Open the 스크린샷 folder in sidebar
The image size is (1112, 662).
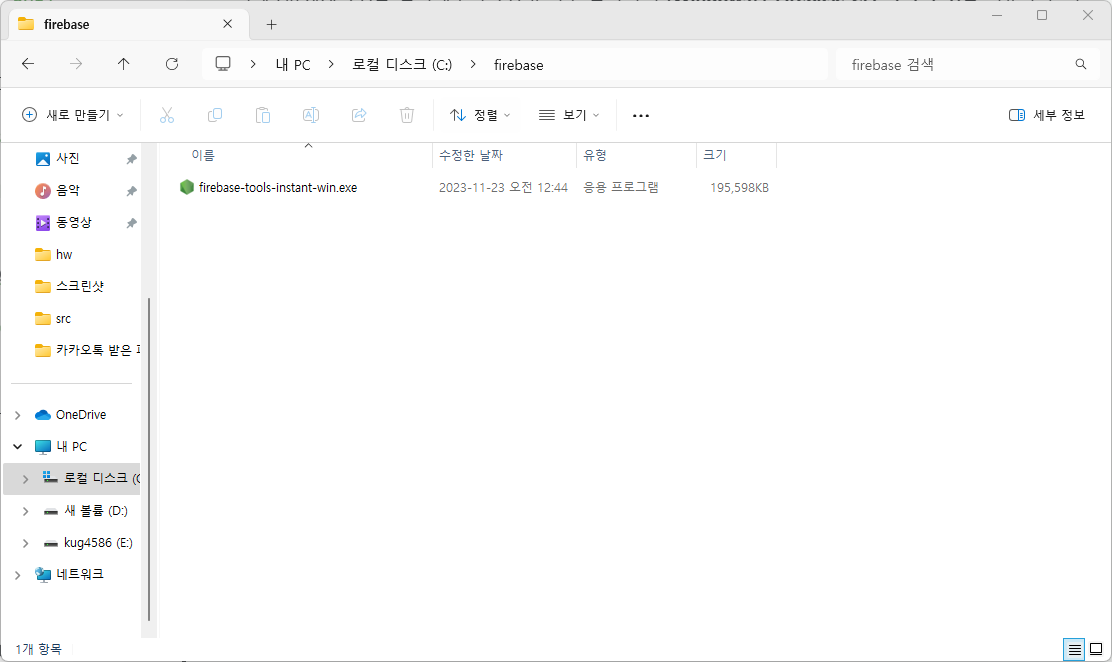point(79,286)
